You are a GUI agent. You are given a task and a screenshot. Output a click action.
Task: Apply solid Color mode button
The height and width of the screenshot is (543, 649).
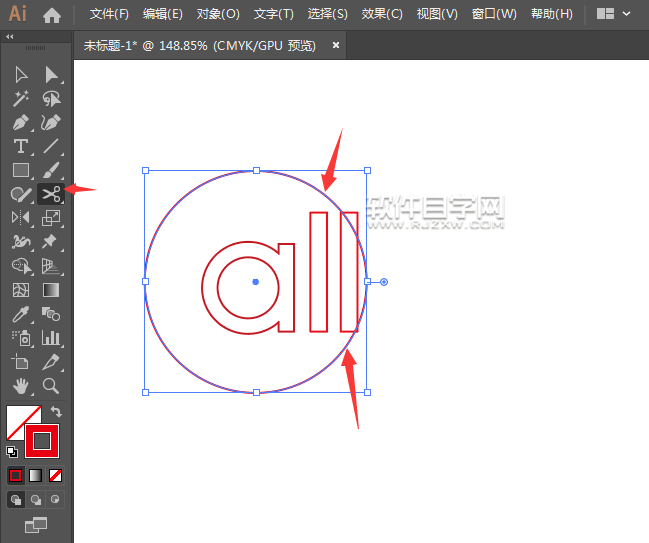coord(16,476)
